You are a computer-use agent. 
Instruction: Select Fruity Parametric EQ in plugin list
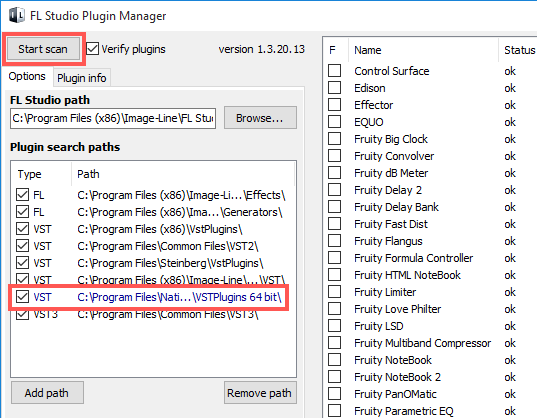coord(404,410)
